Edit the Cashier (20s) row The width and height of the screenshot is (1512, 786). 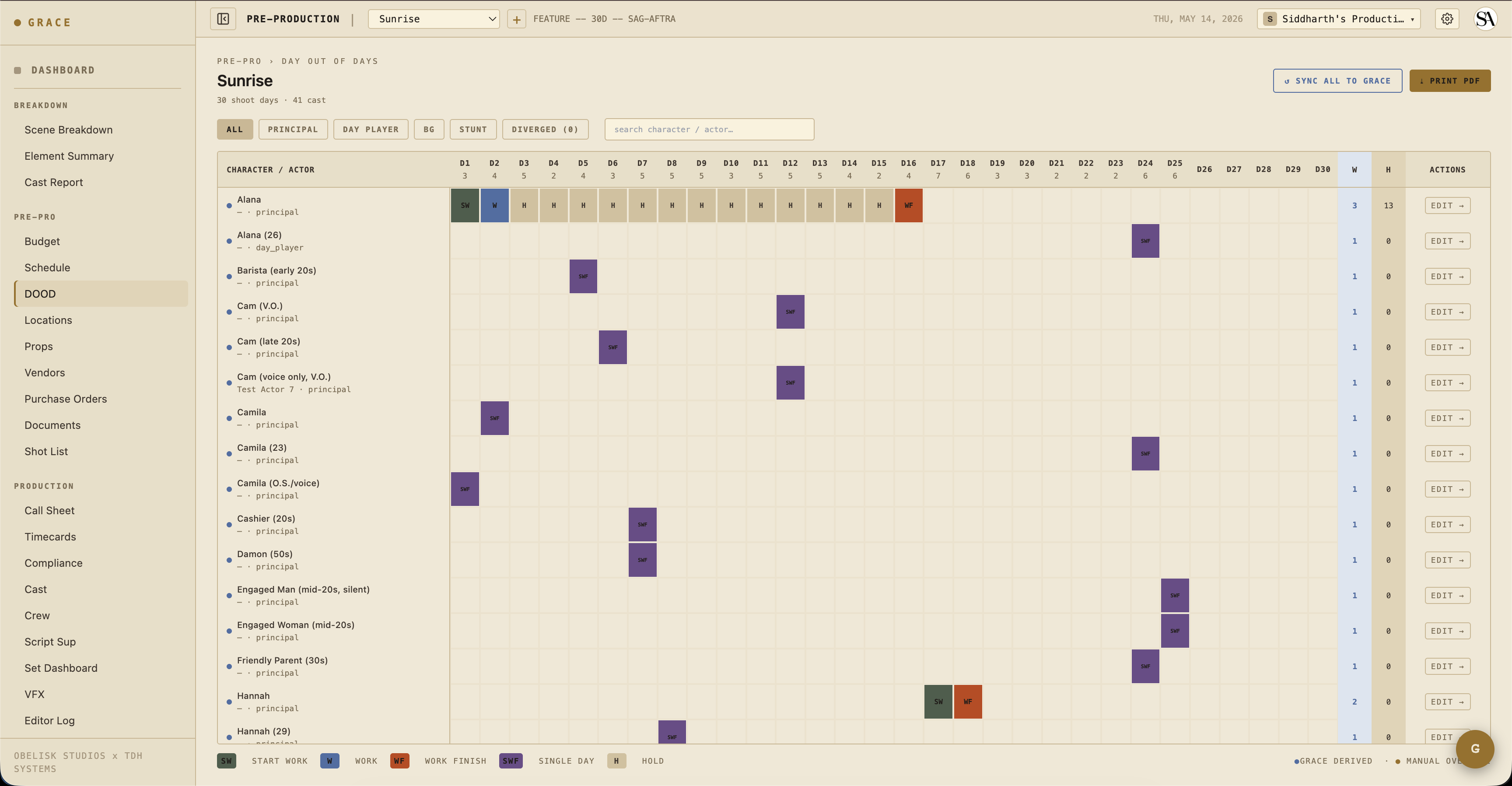(x=1447, y=525)
